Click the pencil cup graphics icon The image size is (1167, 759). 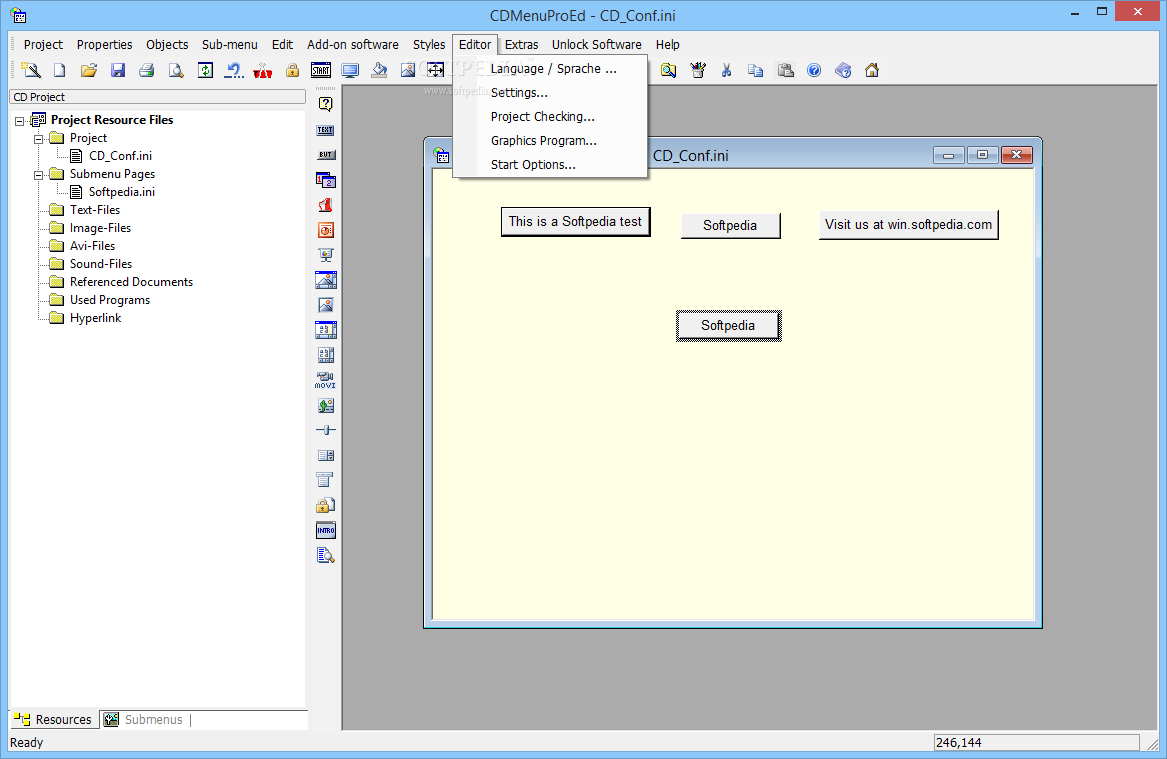697,70
